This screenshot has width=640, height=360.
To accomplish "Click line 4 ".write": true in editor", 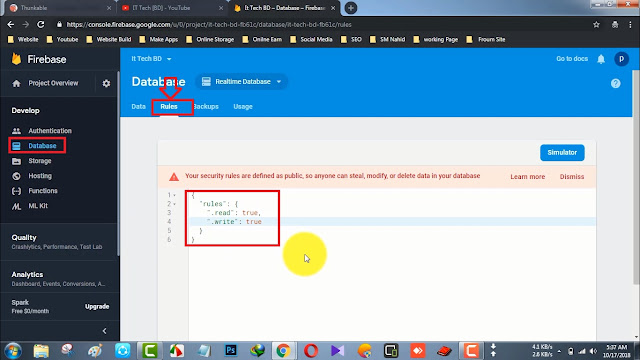I will coord(234,222).
